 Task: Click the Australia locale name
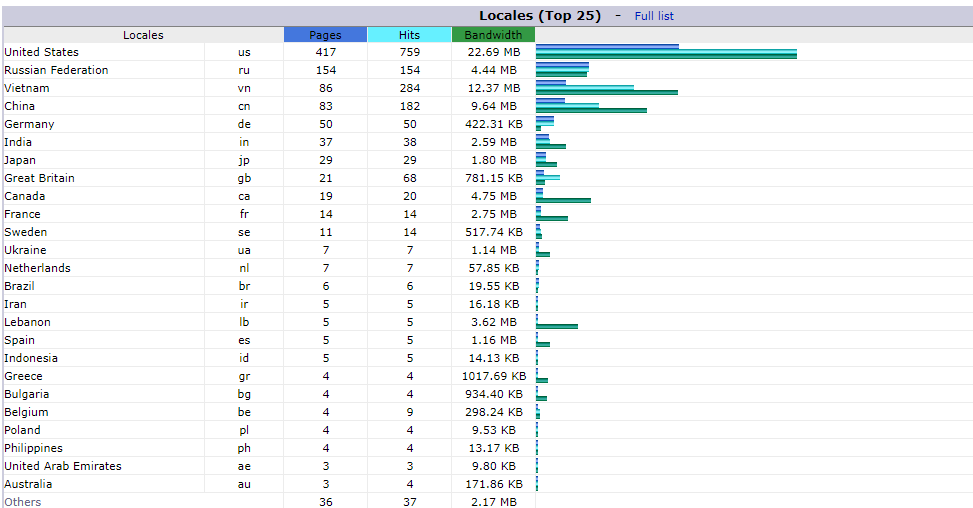(28, 484)
